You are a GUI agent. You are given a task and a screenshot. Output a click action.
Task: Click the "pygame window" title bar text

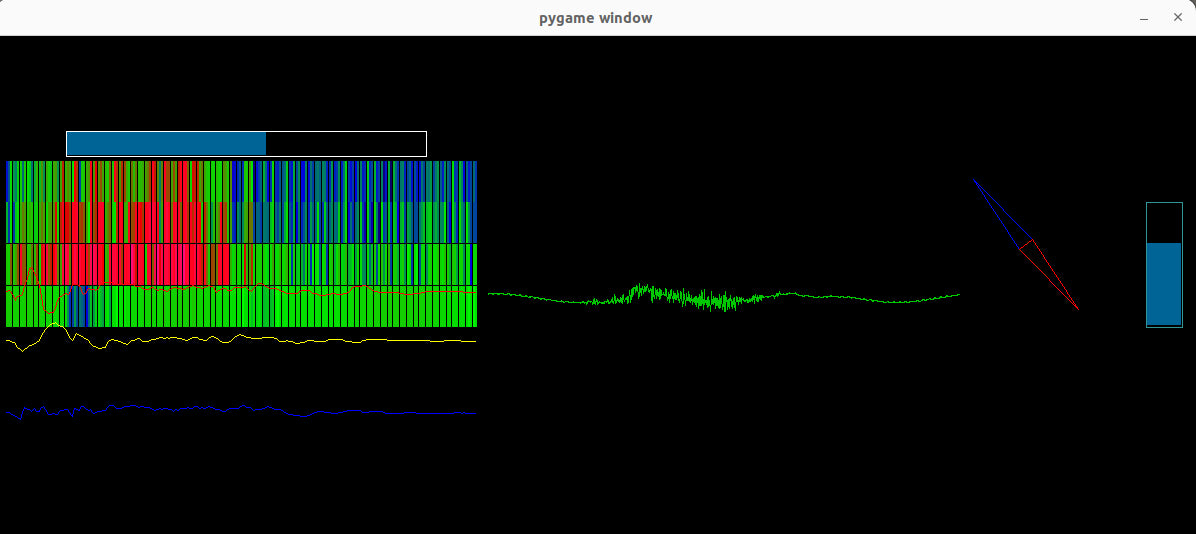[596, 18]
